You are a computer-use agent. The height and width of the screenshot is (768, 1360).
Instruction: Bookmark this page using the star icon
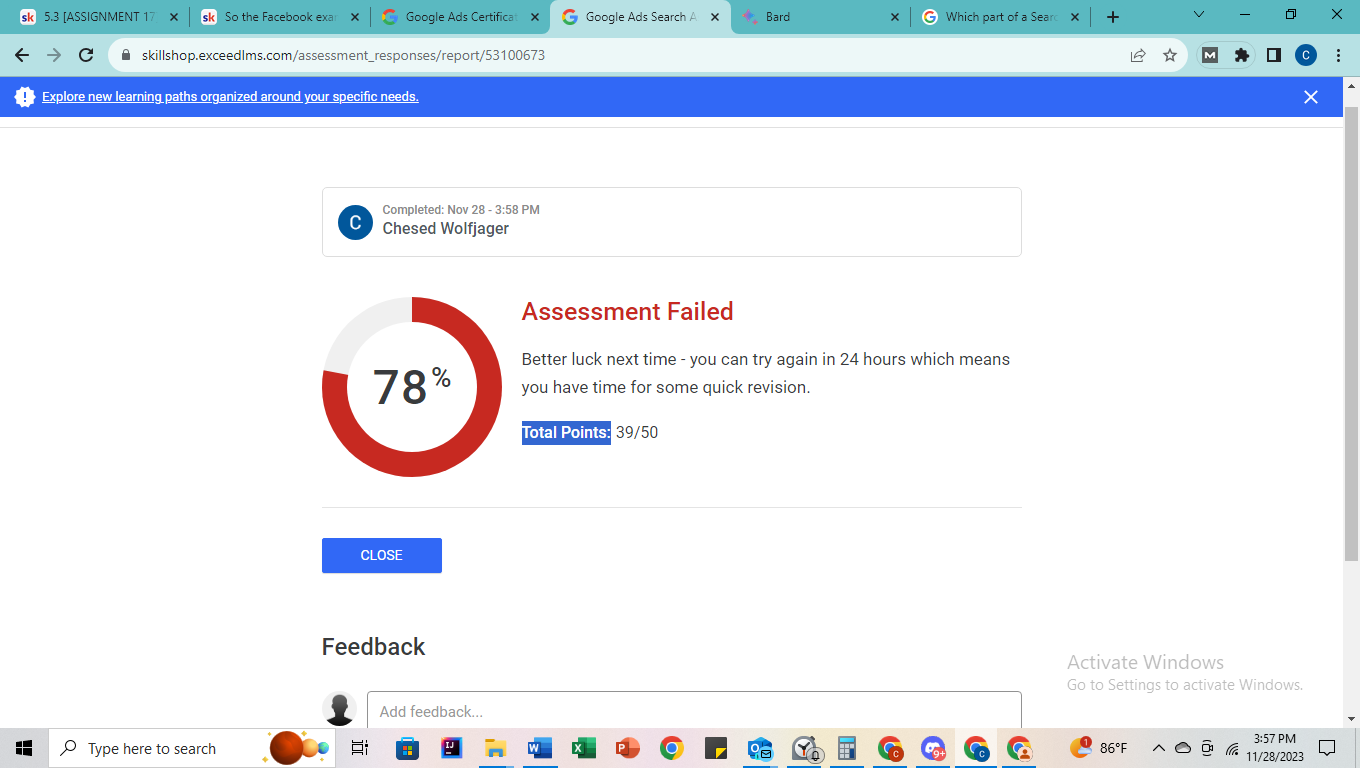pos(1170,55)
